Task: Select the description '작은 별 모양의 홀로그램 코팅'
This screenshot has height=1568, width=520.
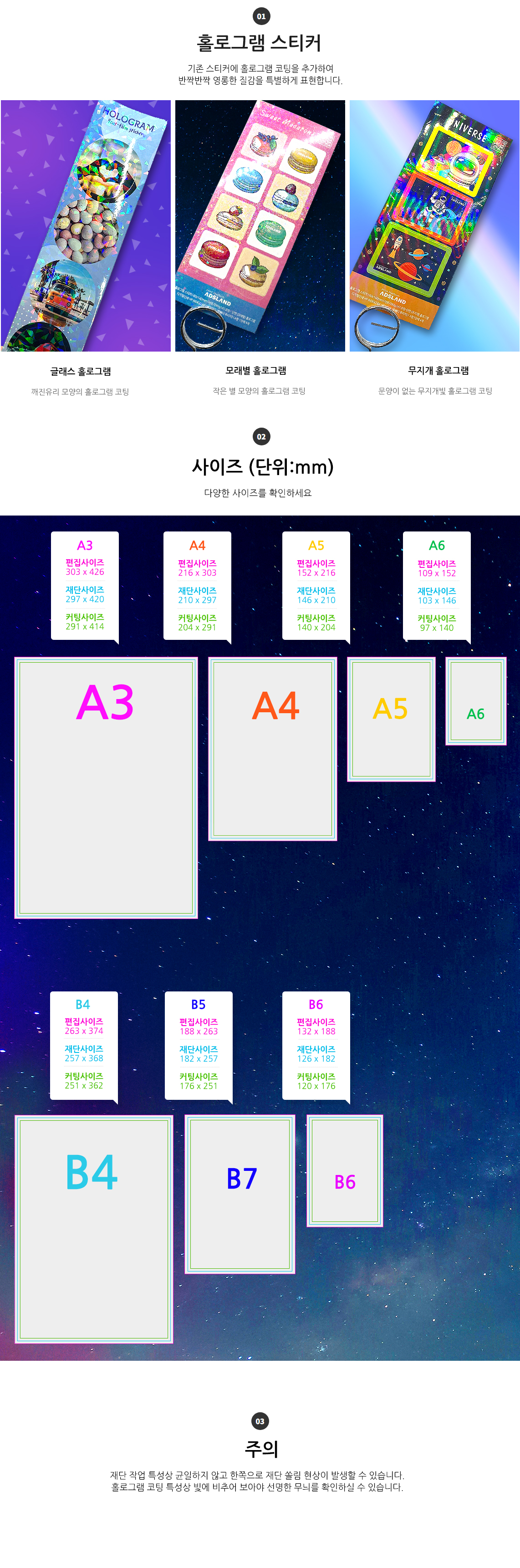Action: [259, 391]
